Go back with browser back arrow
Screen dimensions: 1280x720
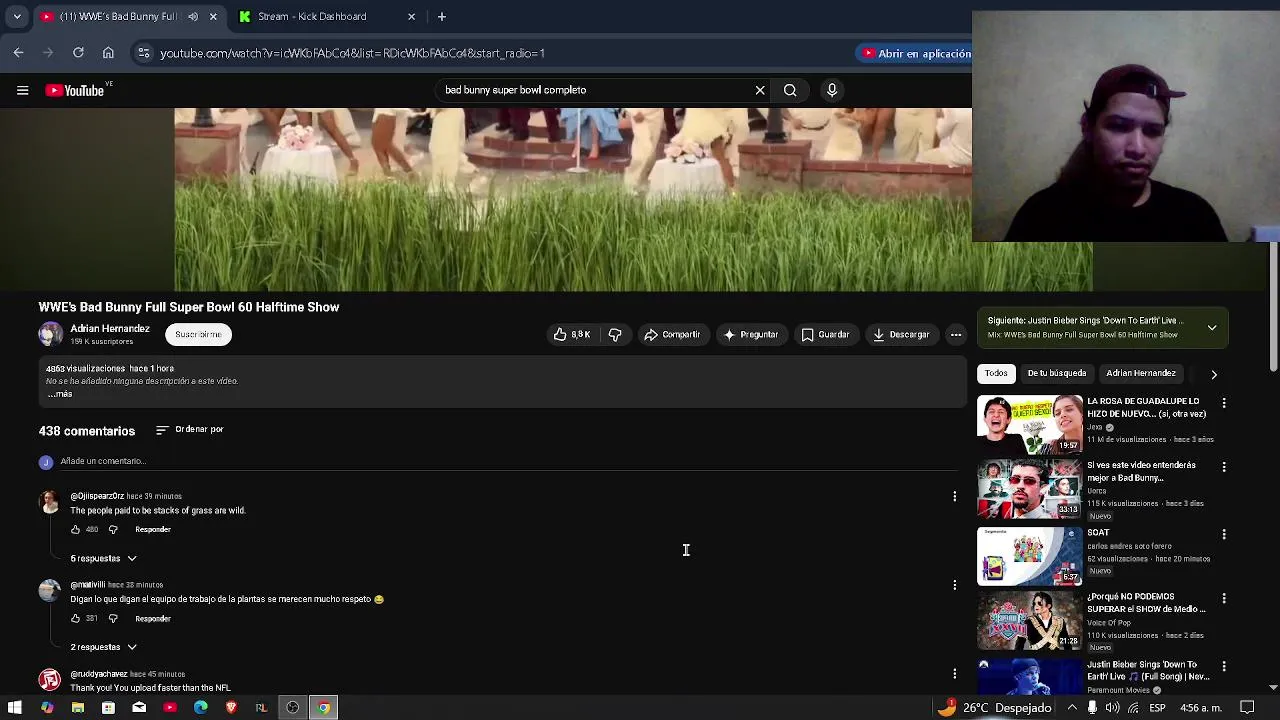coord(18,53)
